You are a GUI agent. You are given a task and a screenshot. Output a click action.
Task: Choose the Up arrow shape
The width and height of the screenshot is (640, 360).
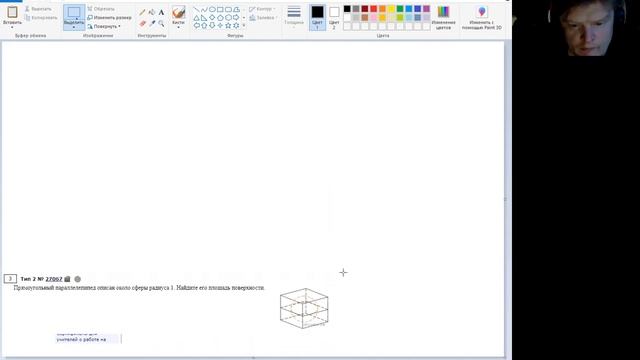pos(204,25)
